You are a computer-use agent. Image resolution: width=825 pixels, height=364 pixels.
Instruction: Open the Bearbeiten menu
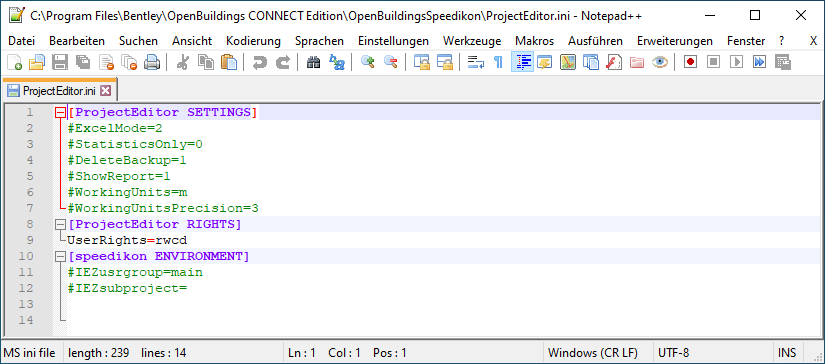(77, 41)
